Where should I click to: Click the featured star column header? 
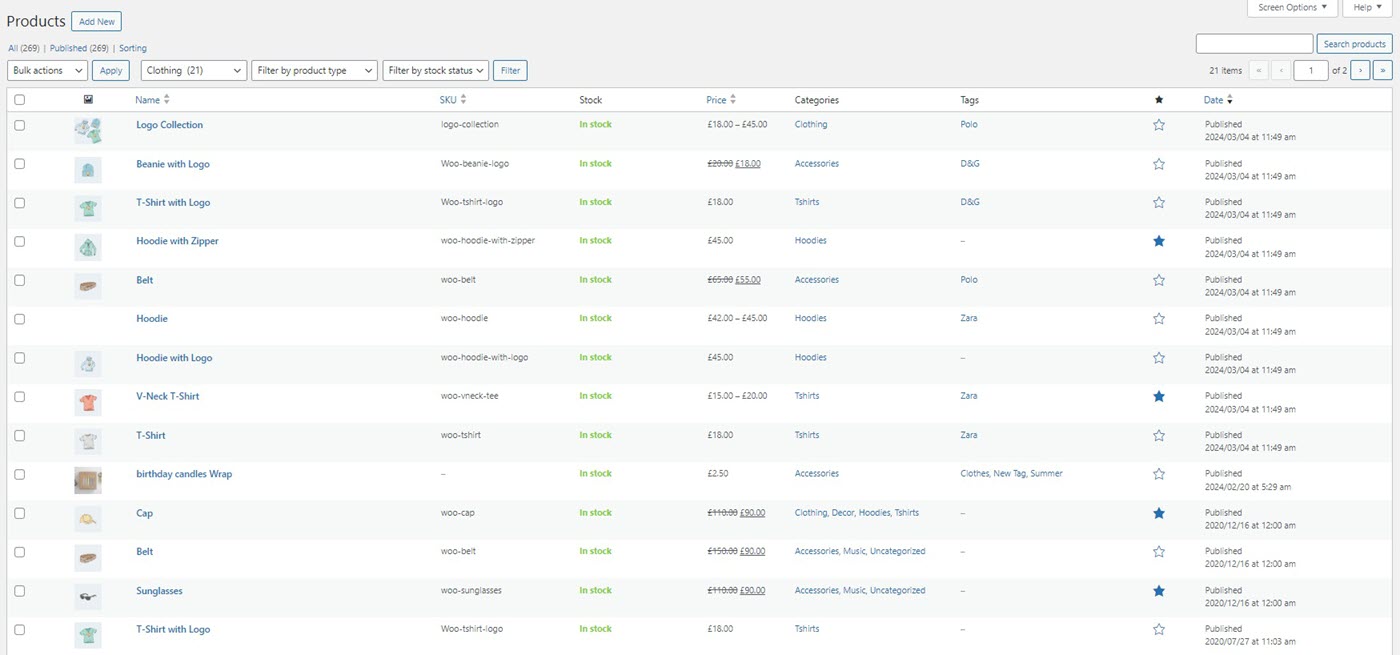[1159, 100]
